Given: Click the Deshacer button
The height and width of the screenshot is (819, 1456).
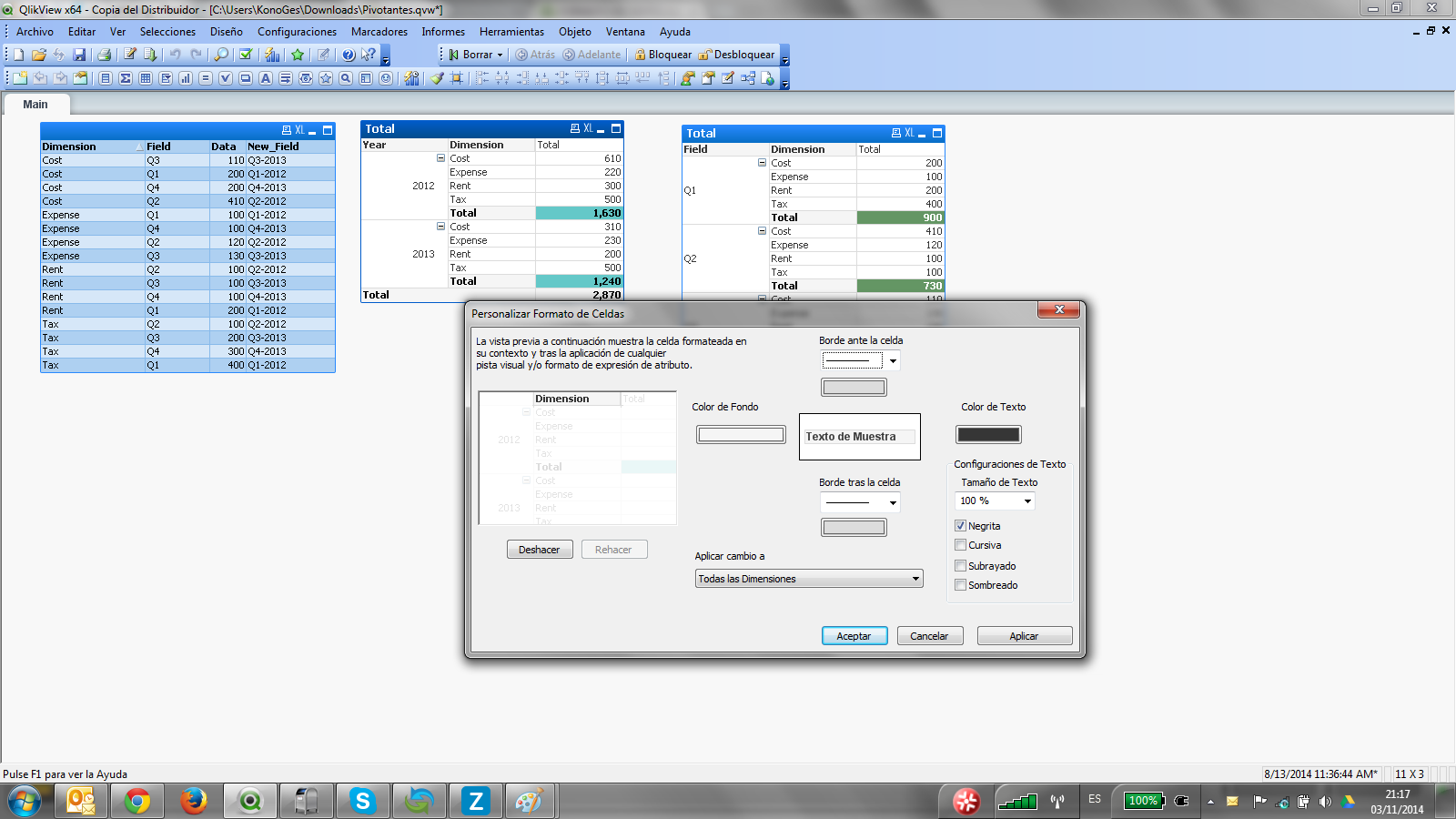Looking at the screenshot, I should point(540,550).
